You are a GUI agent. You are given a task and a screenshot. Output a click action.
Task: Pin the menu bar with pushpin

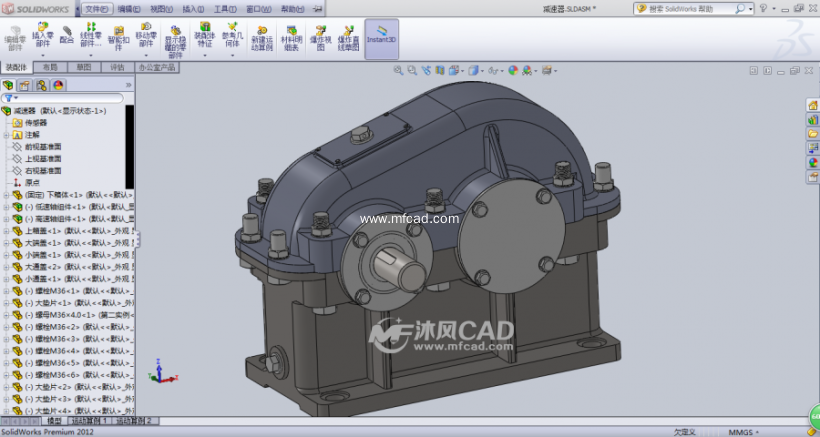[317, 9]
